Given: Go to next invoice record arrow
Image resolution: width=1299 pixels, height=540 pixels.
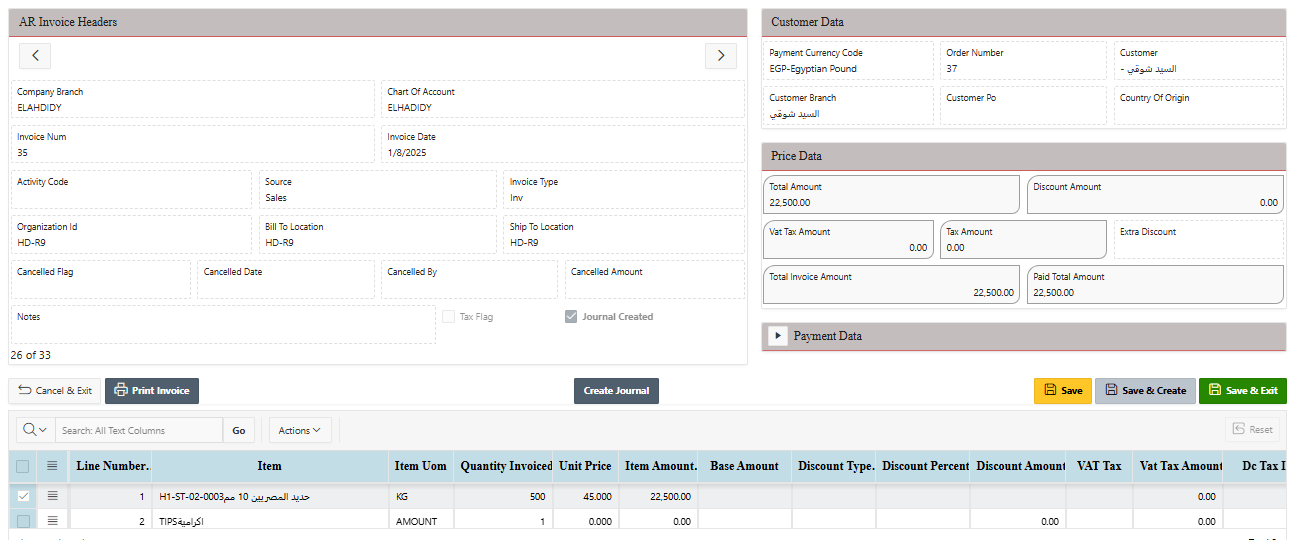Looking at the screenshot, I should coord(721,56).
